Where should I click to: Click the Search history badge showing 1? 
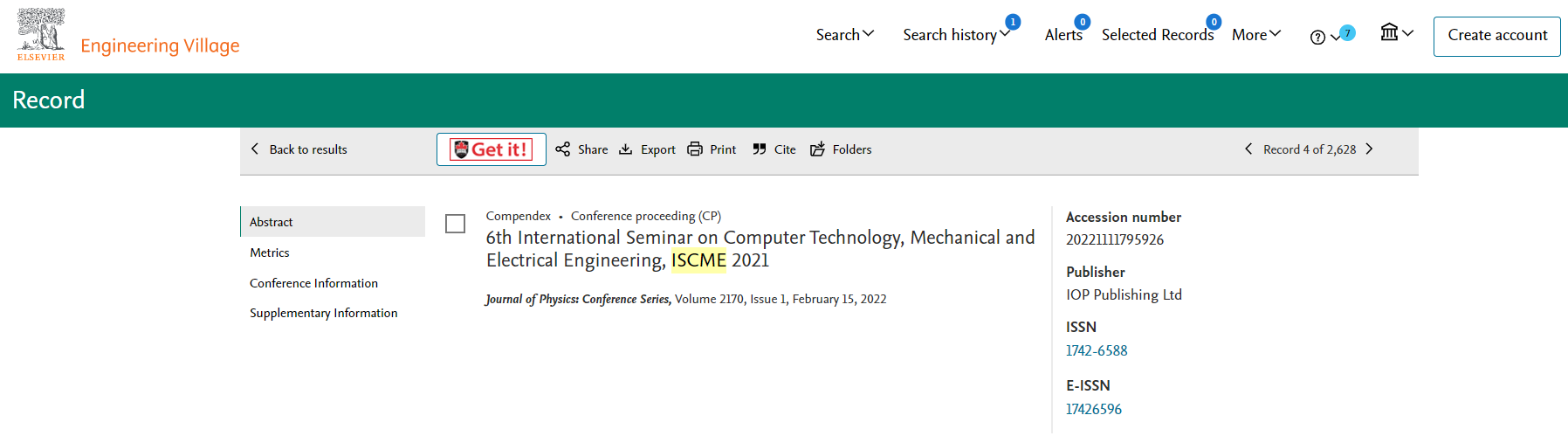coord(1013,22)
